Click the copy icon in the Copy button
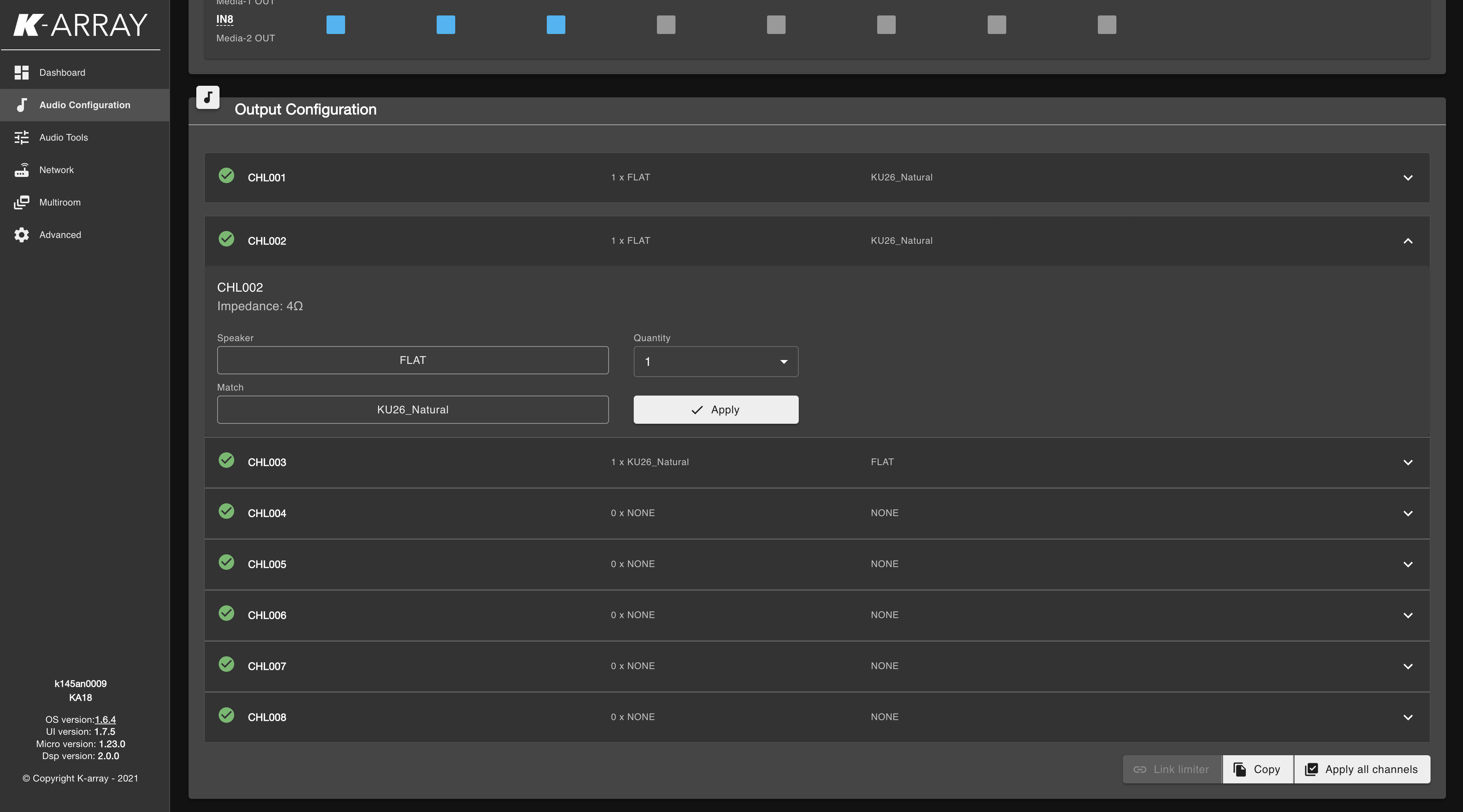Image resolution: width=1463 pixels, height=812 pixels. (x=1240, y=770)
